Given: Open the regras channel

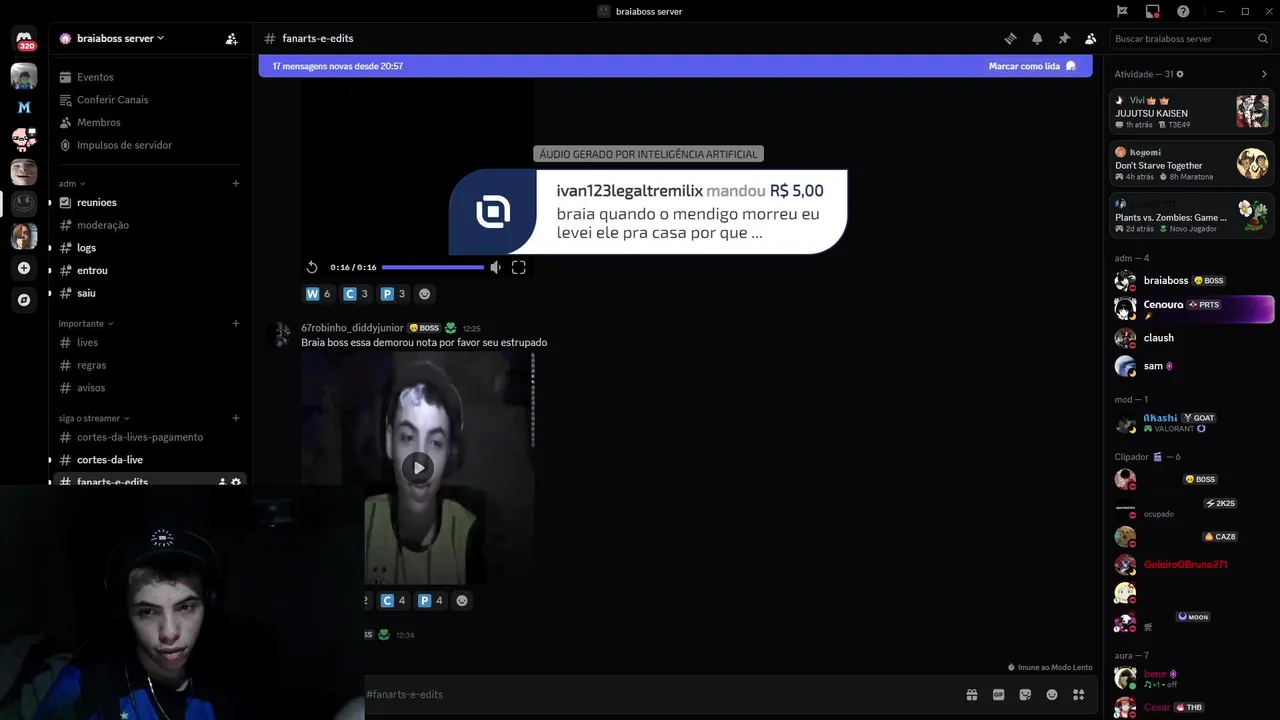Looking at the screenshot, I should tap(150, 365).
